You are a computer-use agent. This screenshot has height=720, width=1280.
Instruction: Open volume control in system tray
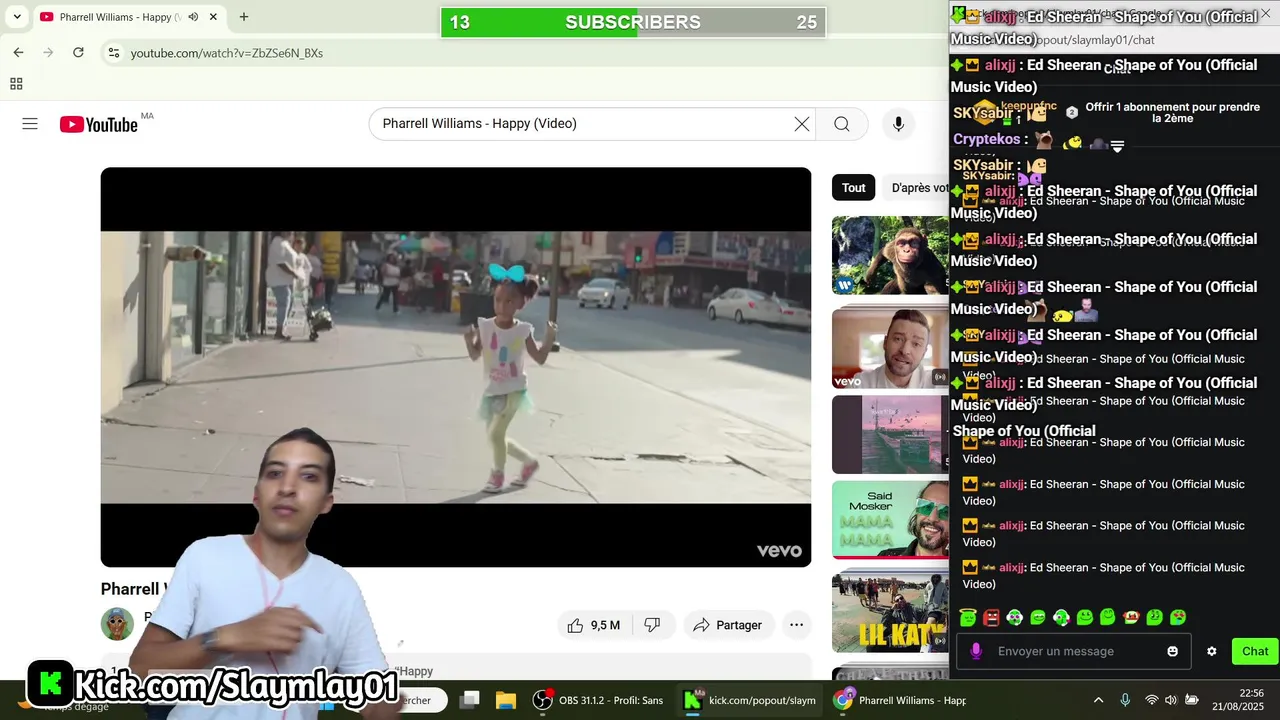click(x=1170, y=700)
